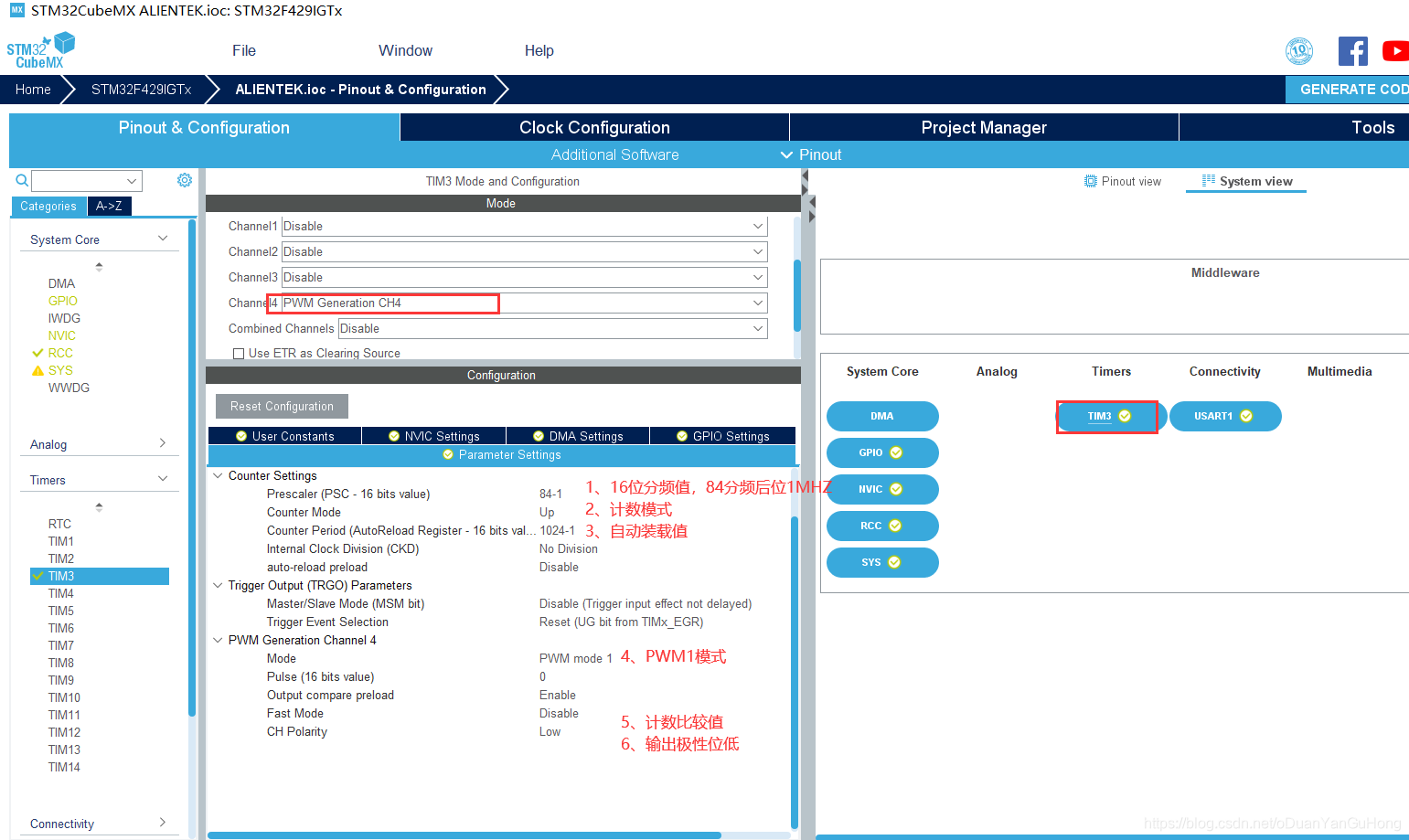
Task: Open the Channel4 PWM Generation dropdown
Action: tap(524, 303)
